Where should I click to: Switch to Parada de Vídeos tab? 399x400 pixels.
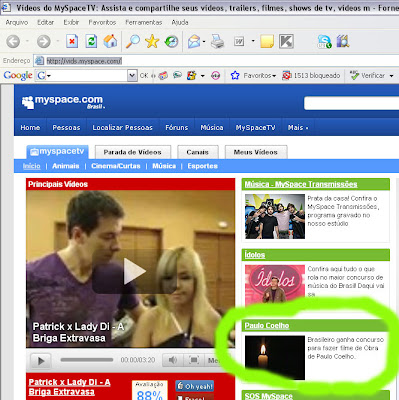(133, 152)
